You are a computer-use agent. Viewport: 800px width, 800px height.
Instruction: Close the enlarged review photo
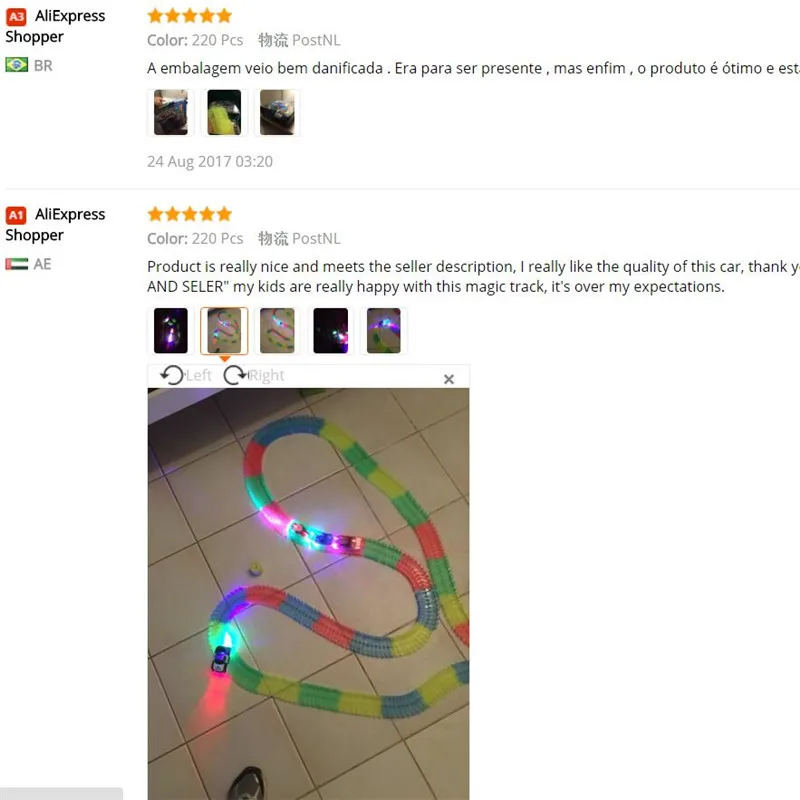[448, 379]
